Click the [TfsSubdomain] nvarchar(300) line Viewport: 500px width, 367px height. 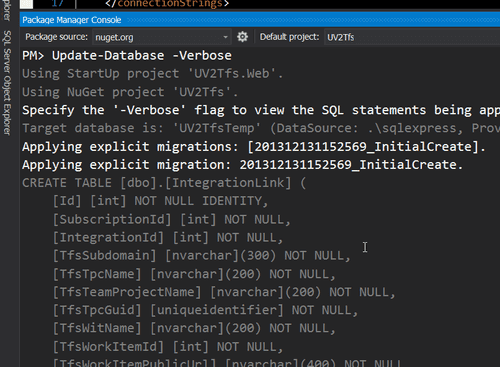click(x=202, y=256)
